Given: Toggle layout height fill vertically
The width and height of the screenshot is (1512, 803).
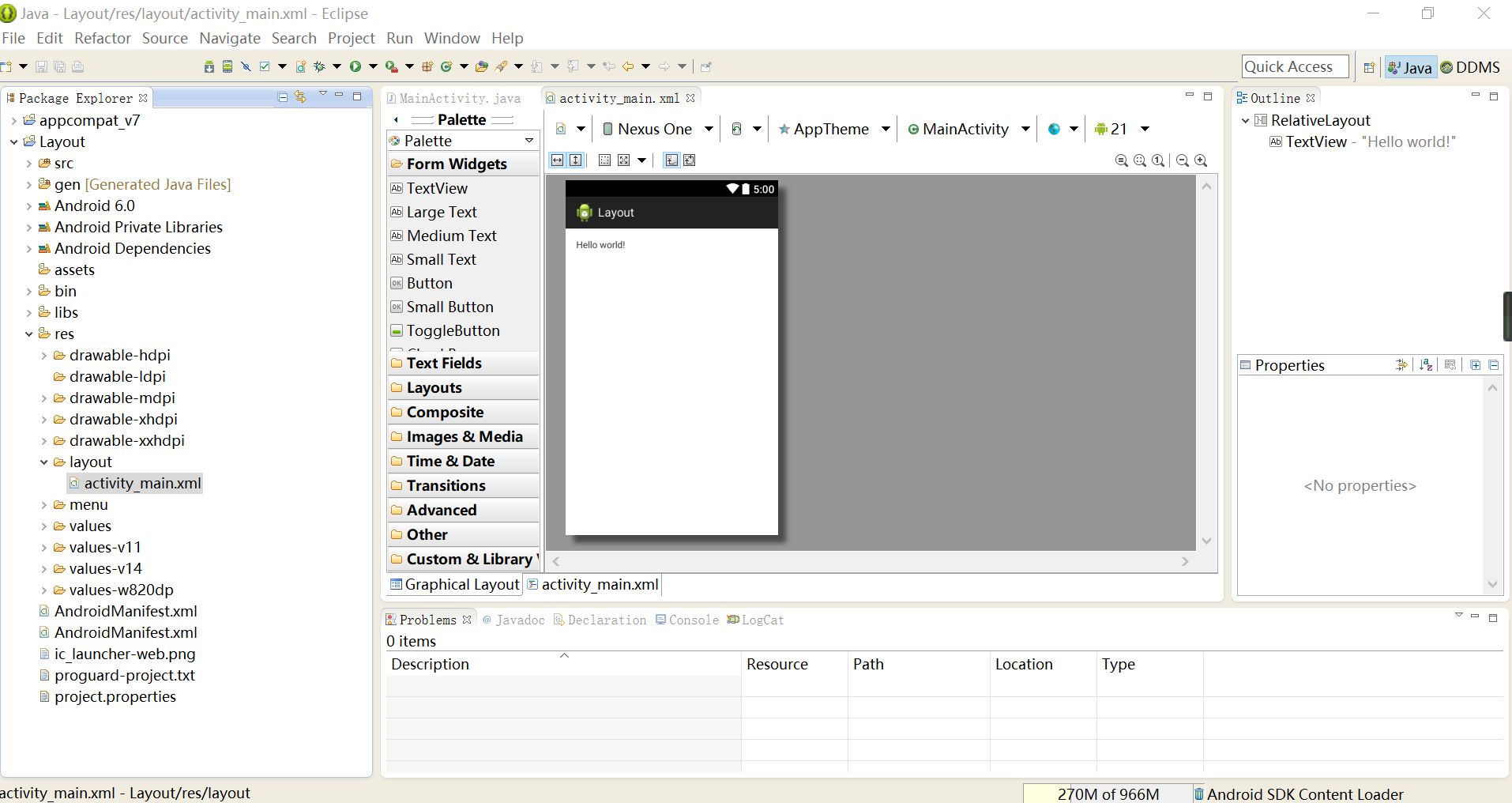Looking at the screenshot, I should (x=575, y=160).
